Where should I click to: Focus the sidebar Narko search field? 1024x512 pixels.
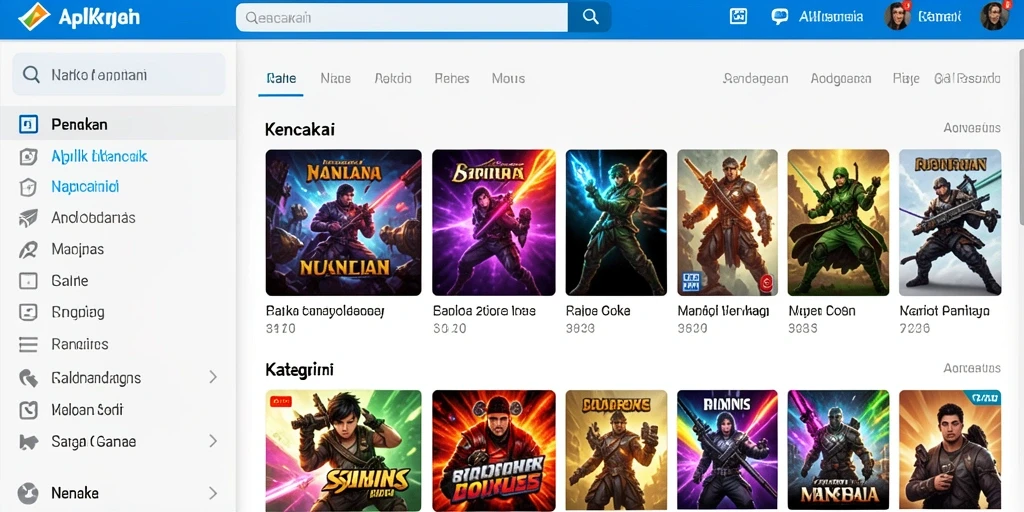119,74
